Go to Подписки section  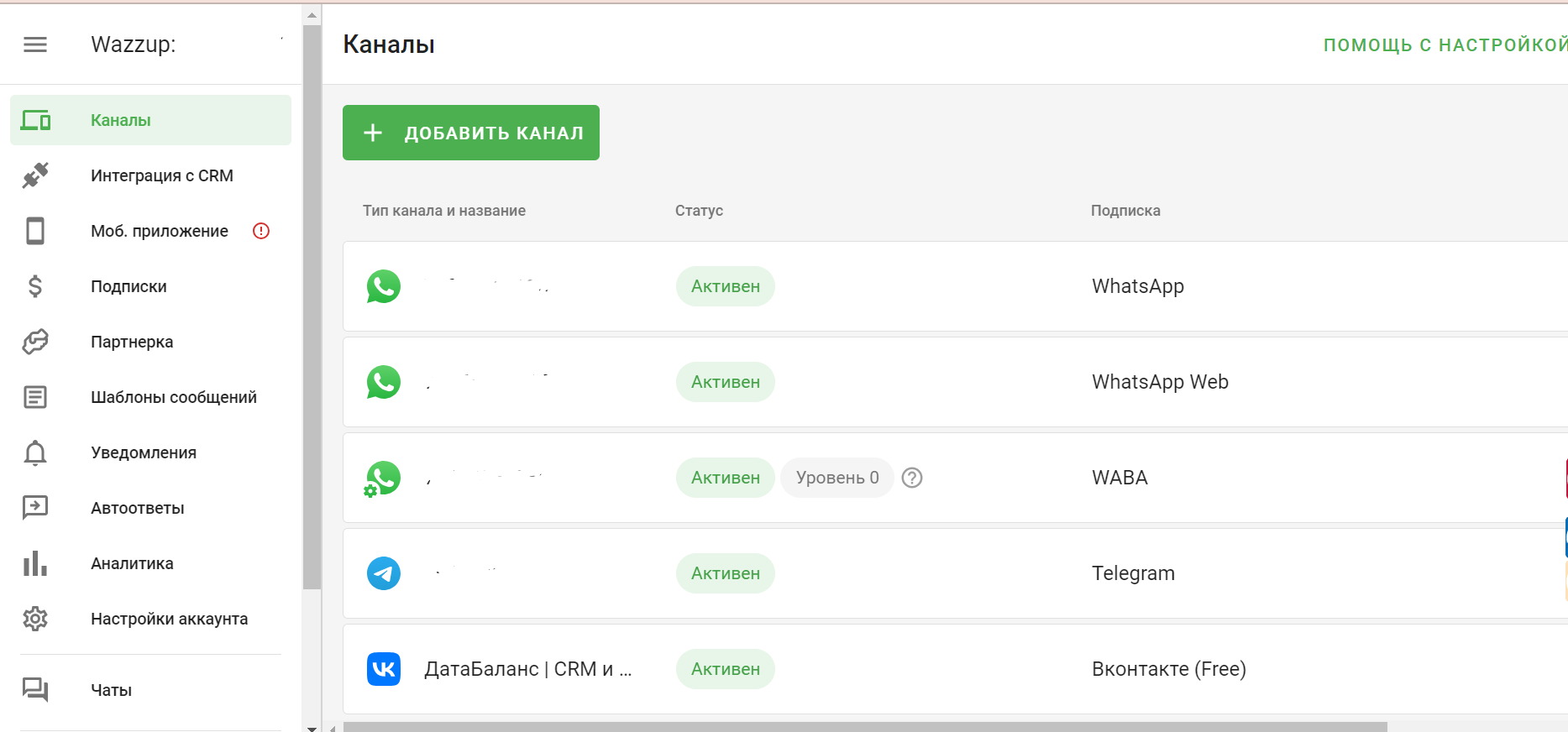click(x=128, y=286)
